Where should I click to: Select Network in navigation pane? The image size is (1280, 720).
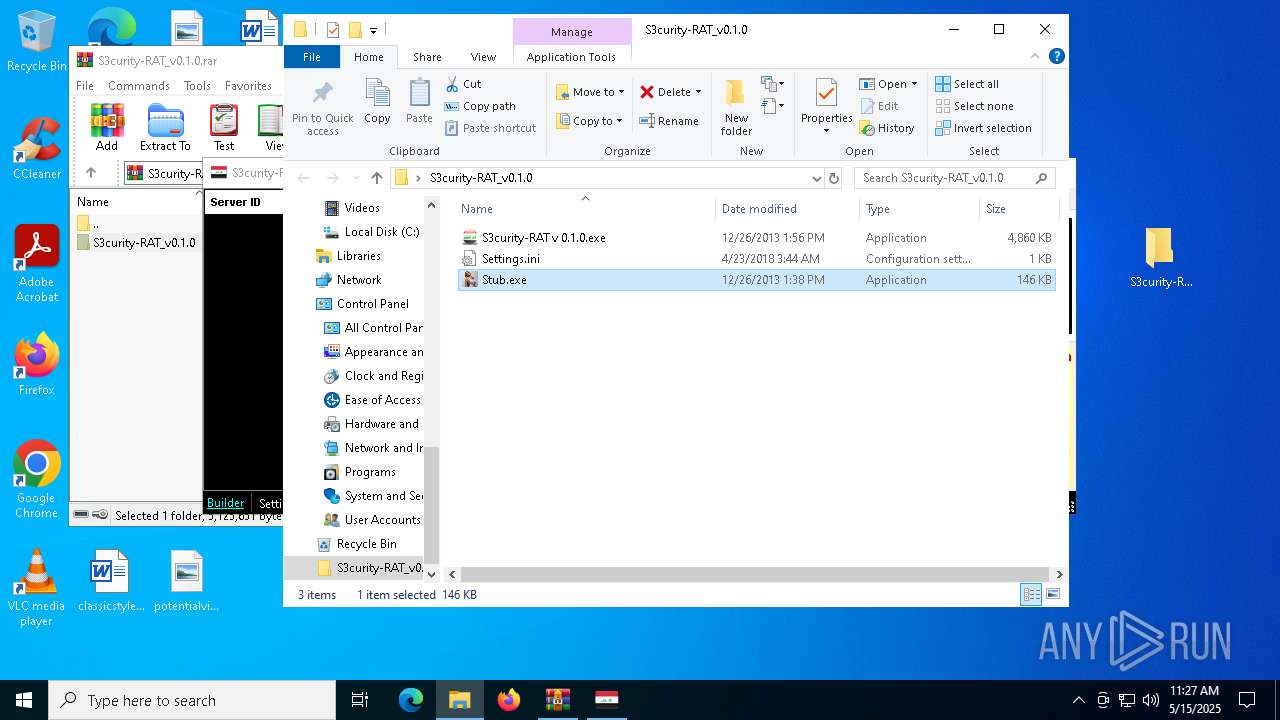[x=349, y=280]
